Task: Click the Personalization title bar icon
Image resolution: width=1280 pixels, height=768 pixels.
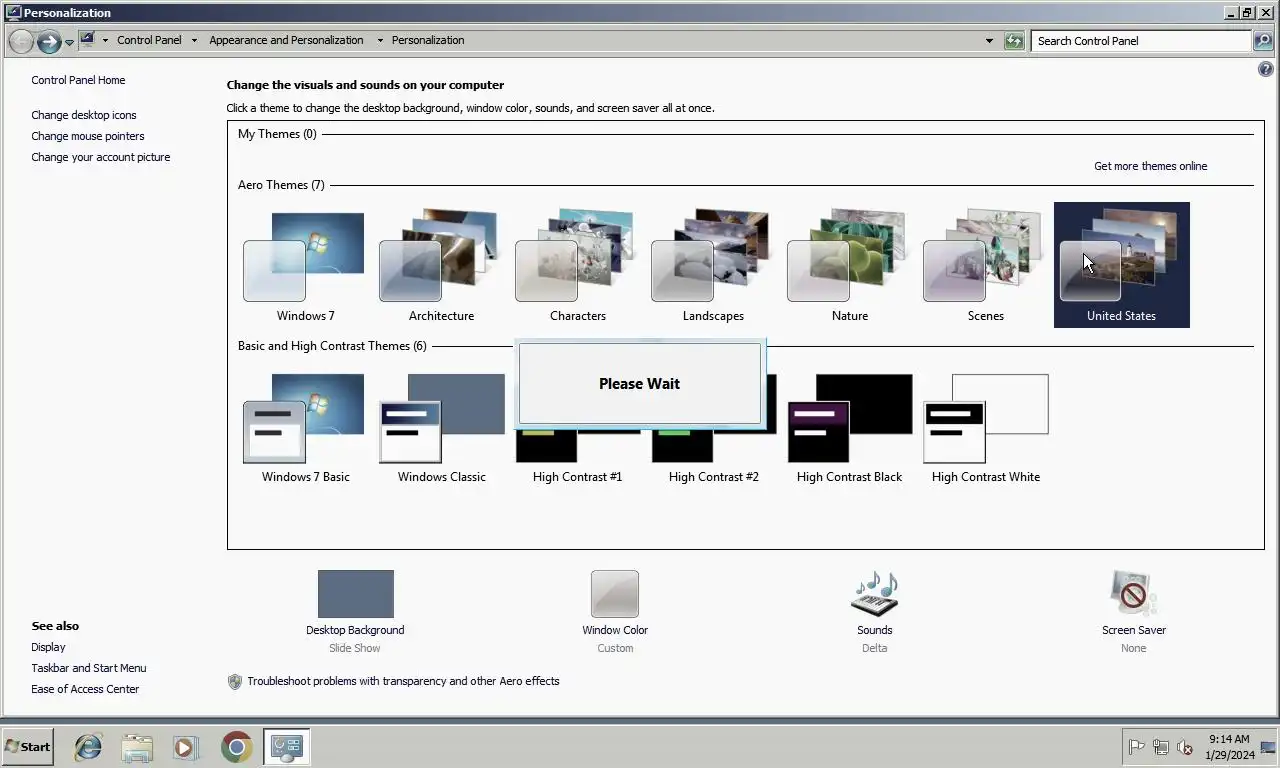Action: 13,13
